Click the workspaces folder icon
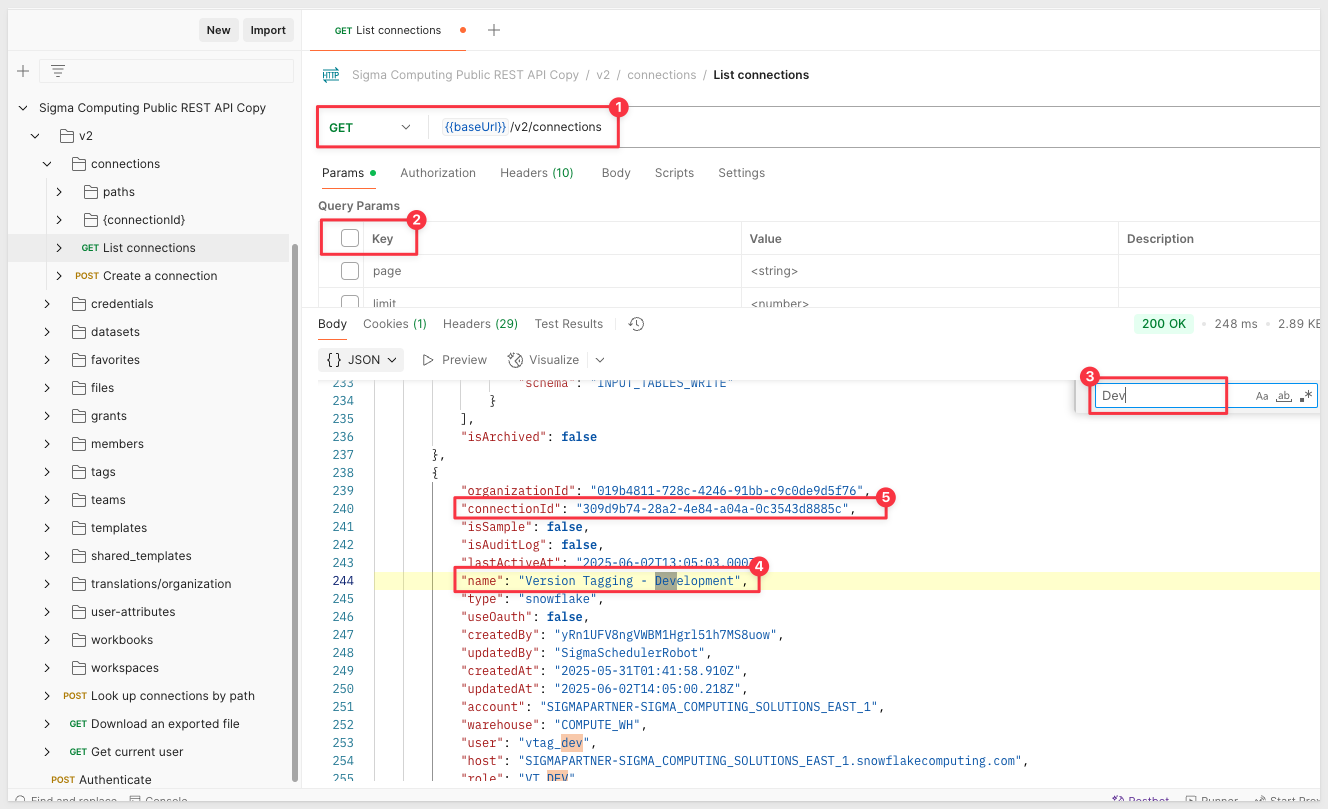Viewport: 1328px width, 809px height. [79, 668]
